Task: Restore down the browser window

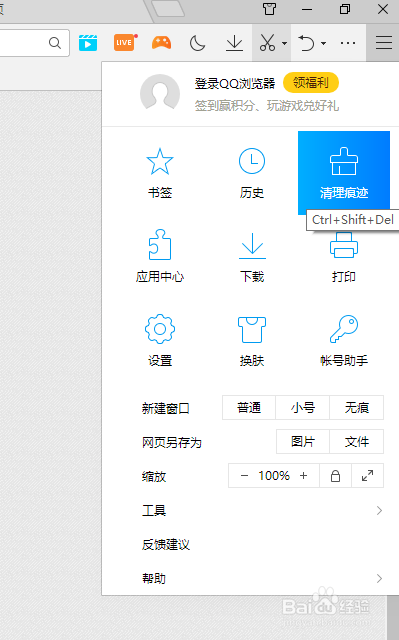Action: [x=345, y=9]
